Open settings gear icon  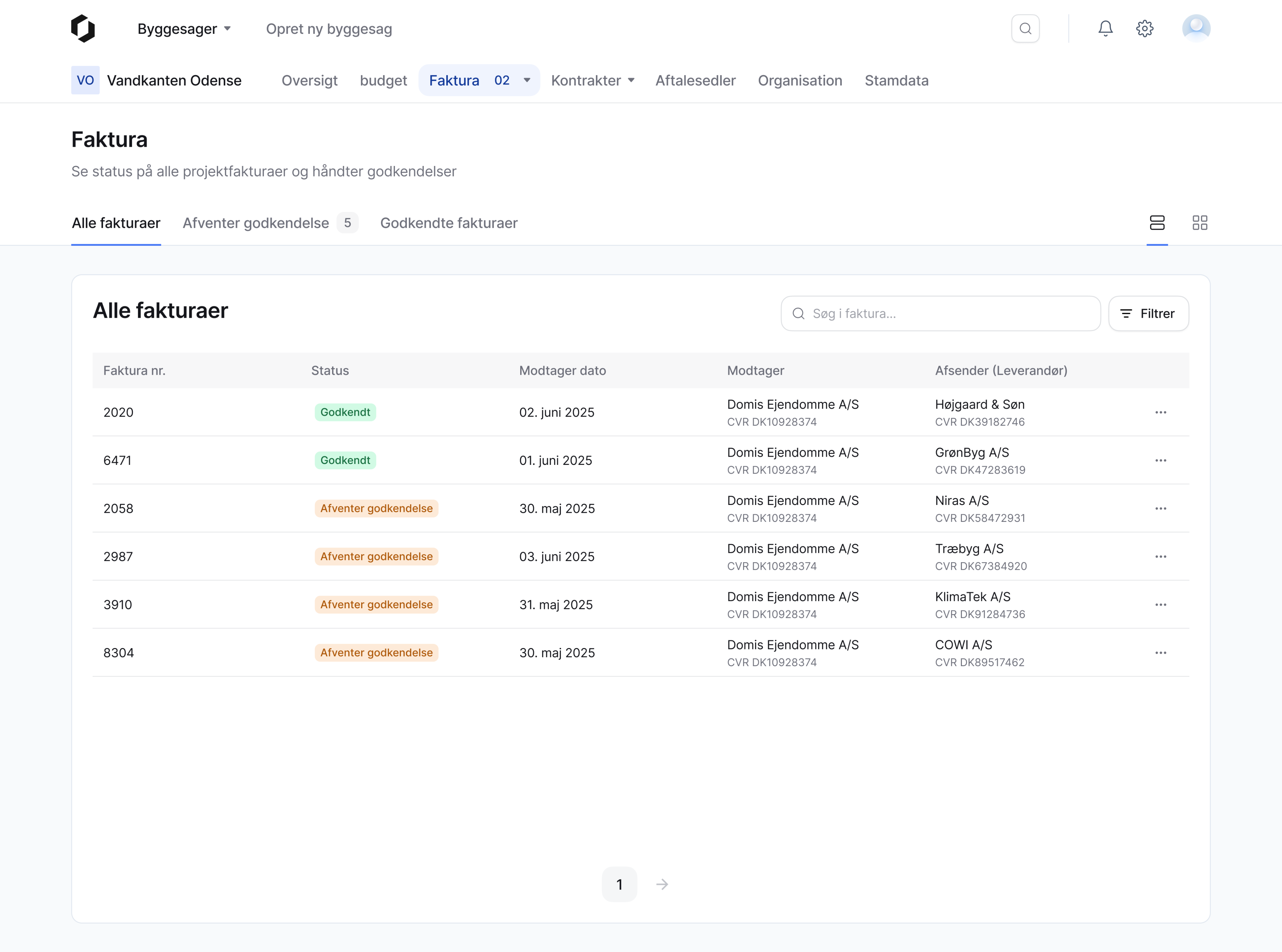(x=1144, y=28)
